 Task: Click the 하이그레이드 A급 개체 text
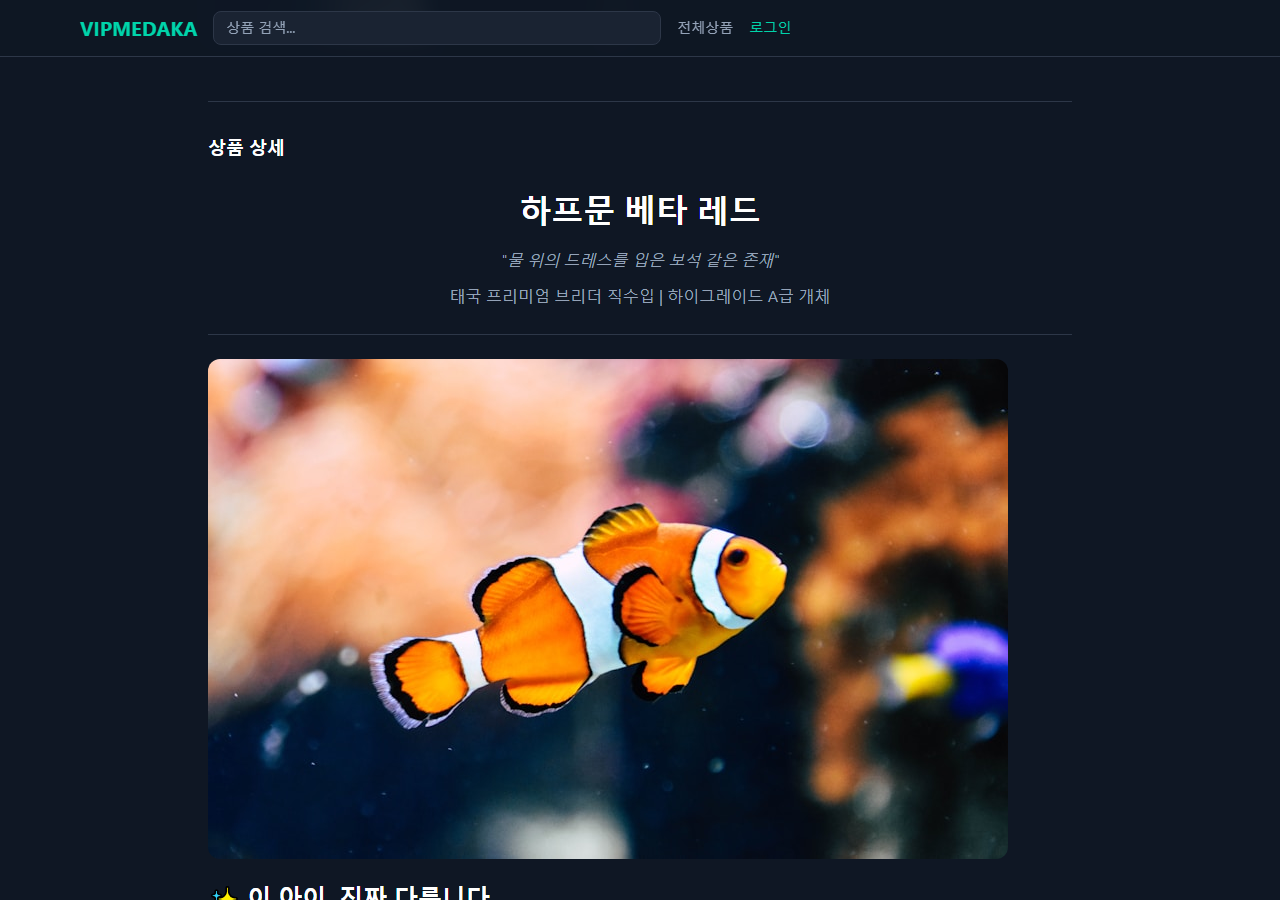[749, 296]
